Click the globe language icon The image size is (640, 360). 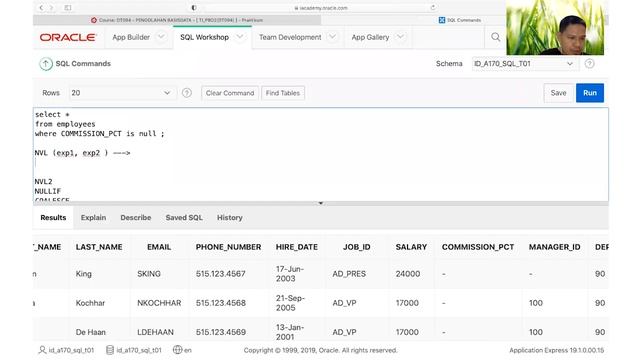click(177, 350)
